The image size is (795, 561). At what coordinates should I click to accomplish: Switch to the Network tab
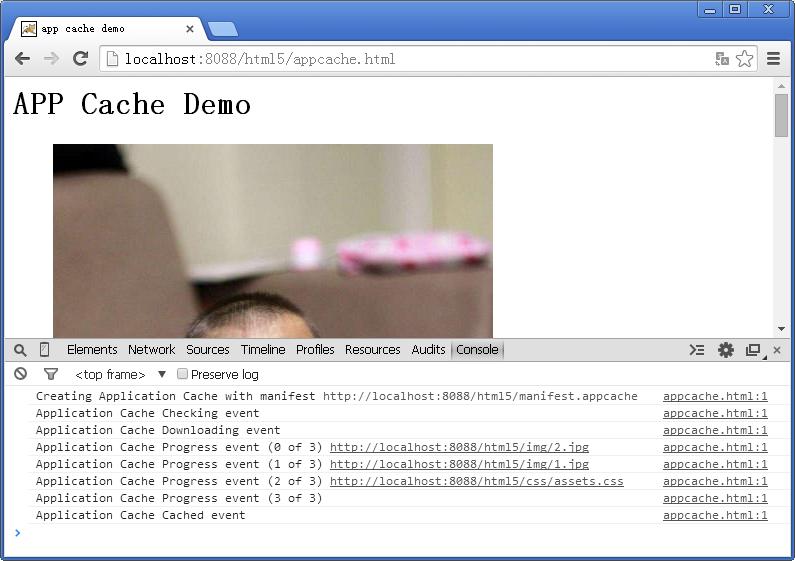(x=151, y=349)
